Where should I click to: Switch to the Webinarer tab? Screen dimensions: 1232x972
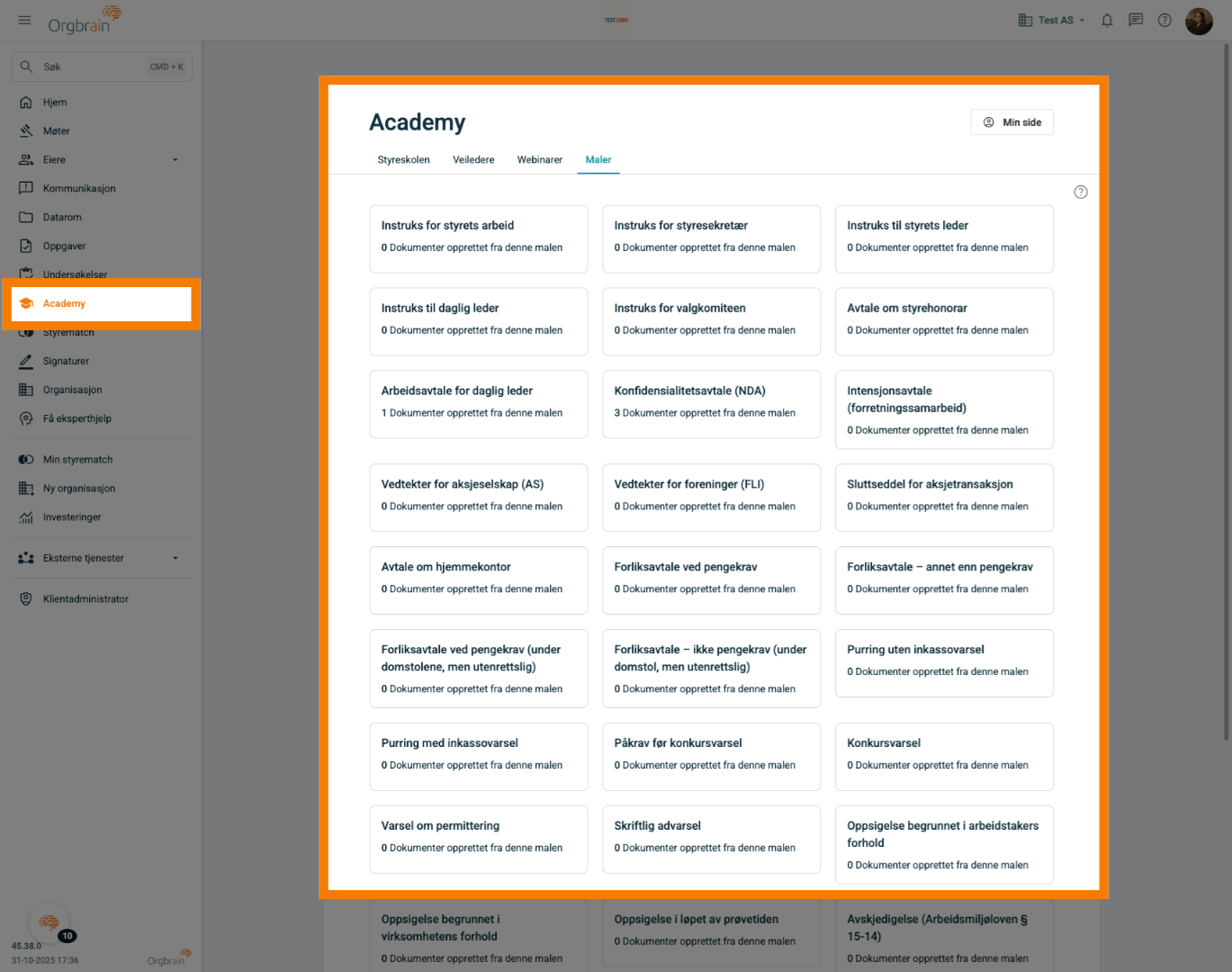539,160
